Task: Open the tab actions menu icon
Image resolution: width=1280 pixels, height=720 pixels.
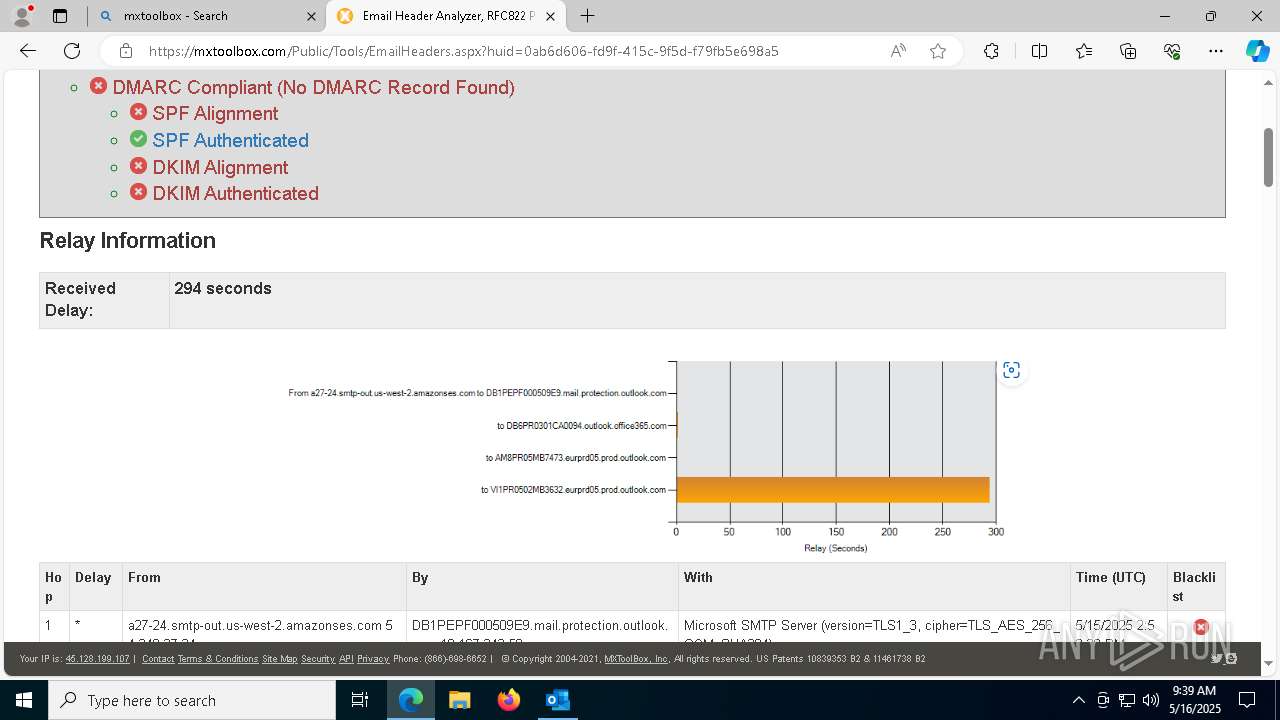Action: pos(60,16)
